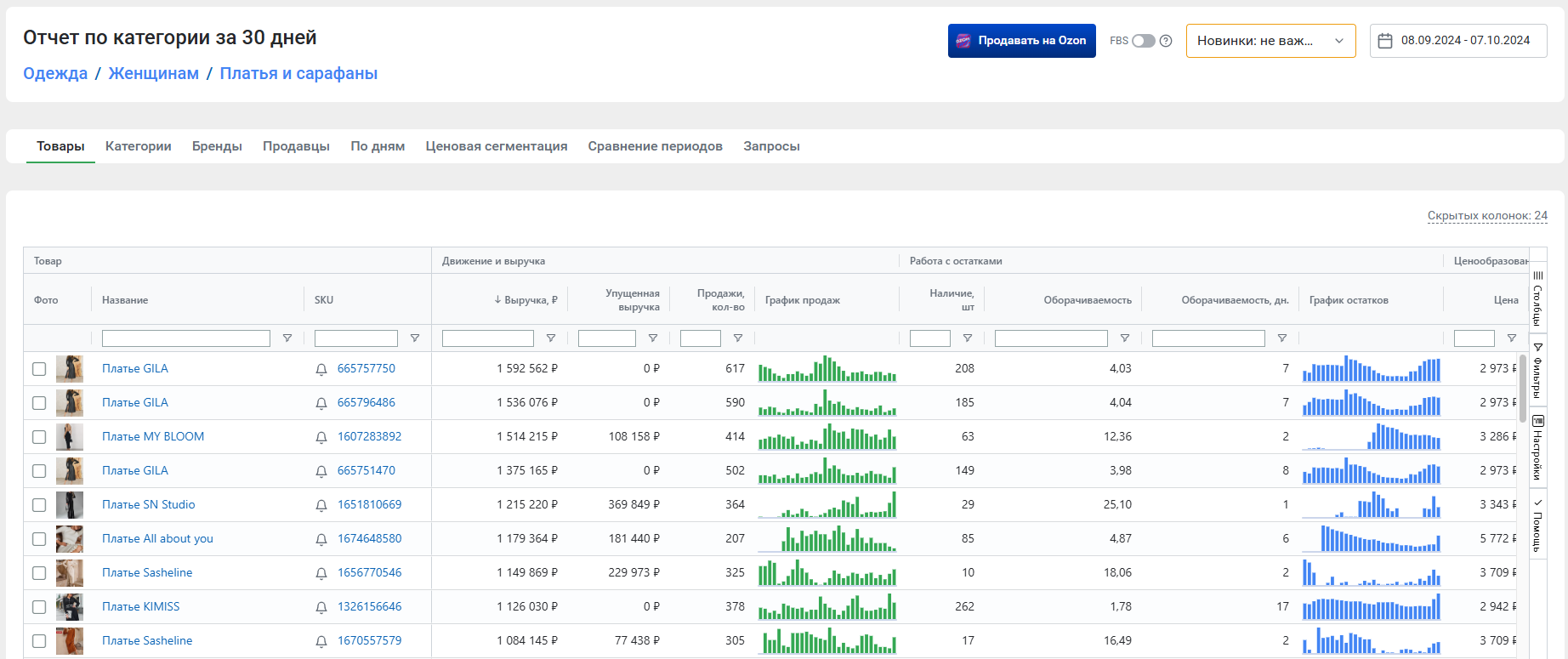Open the filter icon for SKU column
This screenshot has height=659, width=1568.
[x=415, y=338]
